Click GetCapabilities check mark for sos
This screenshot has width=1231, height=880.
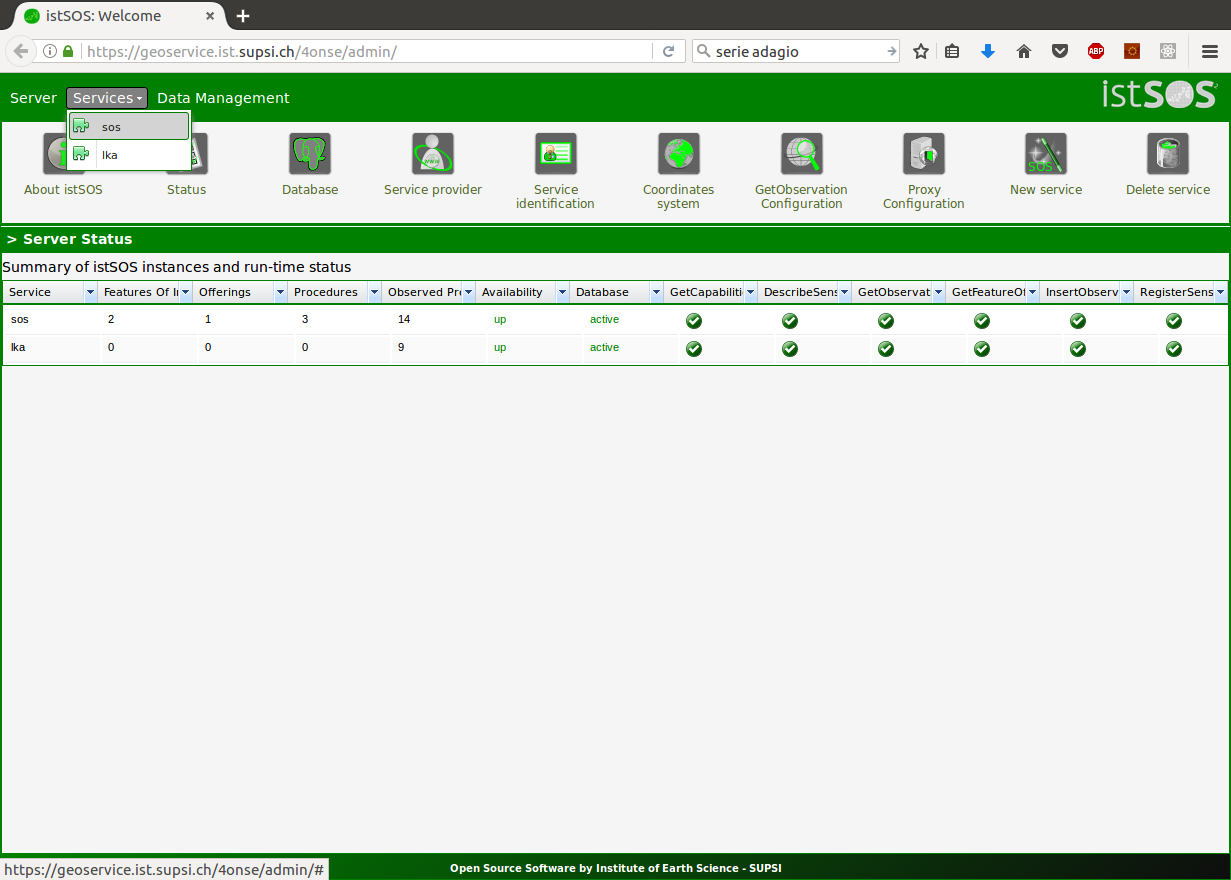(x=694, y=321)
